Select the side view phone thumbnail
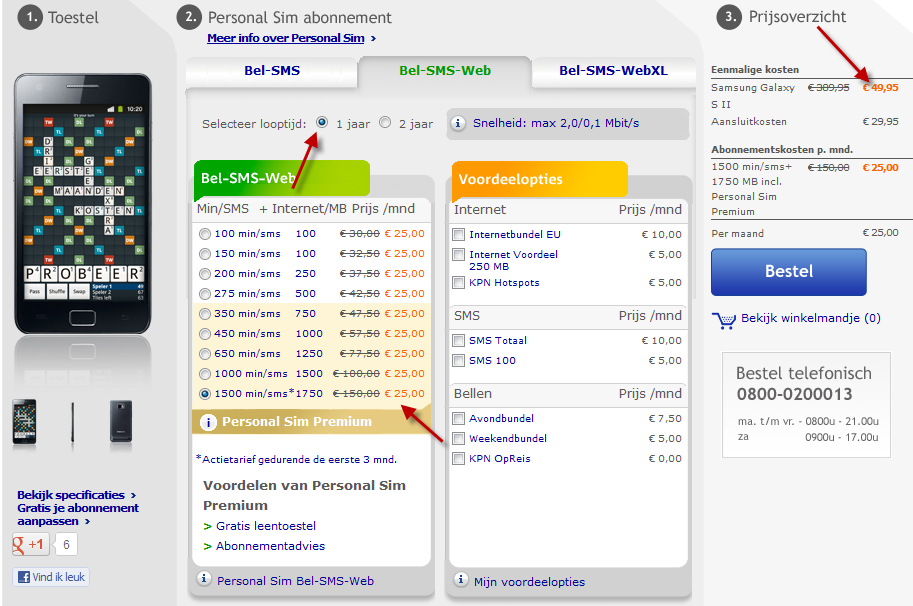The image size is (913, 606). coord(72,423)
